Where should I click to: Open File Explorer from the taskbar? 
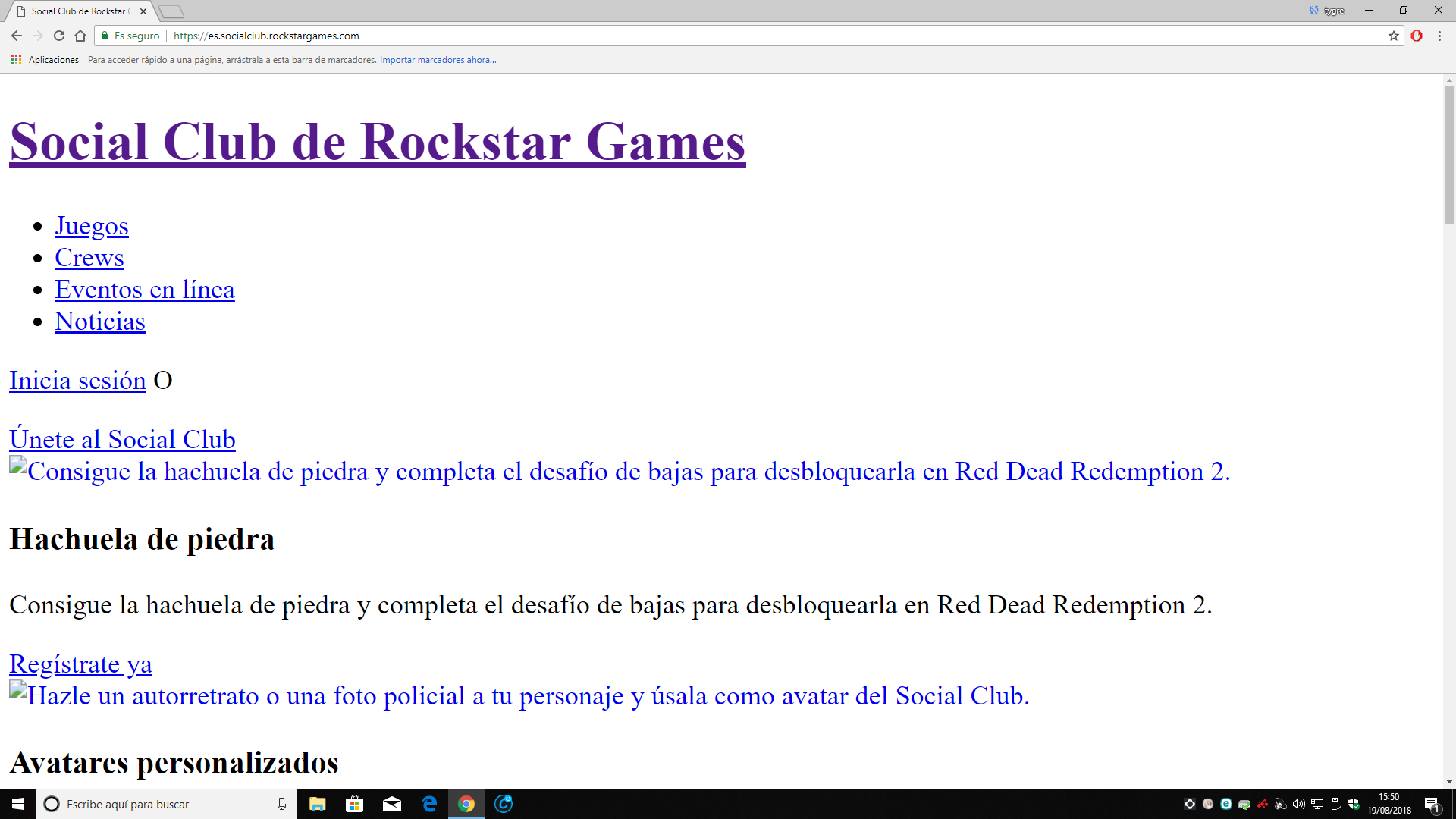317,804
